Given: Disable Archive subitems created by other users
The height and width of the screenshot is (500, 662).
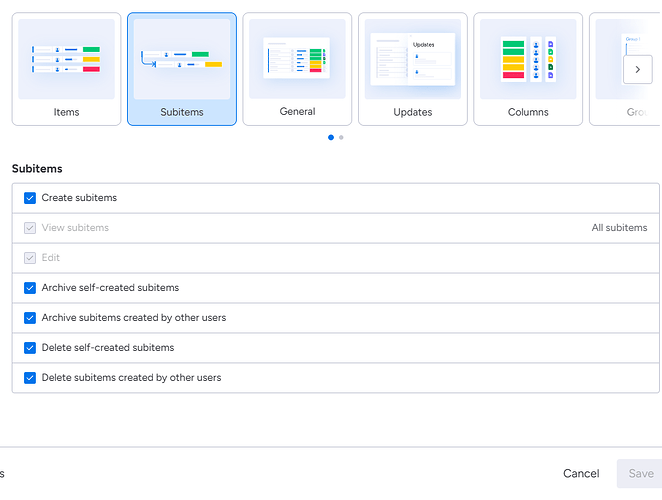Looking at the screenshot, I should (30, 318).
